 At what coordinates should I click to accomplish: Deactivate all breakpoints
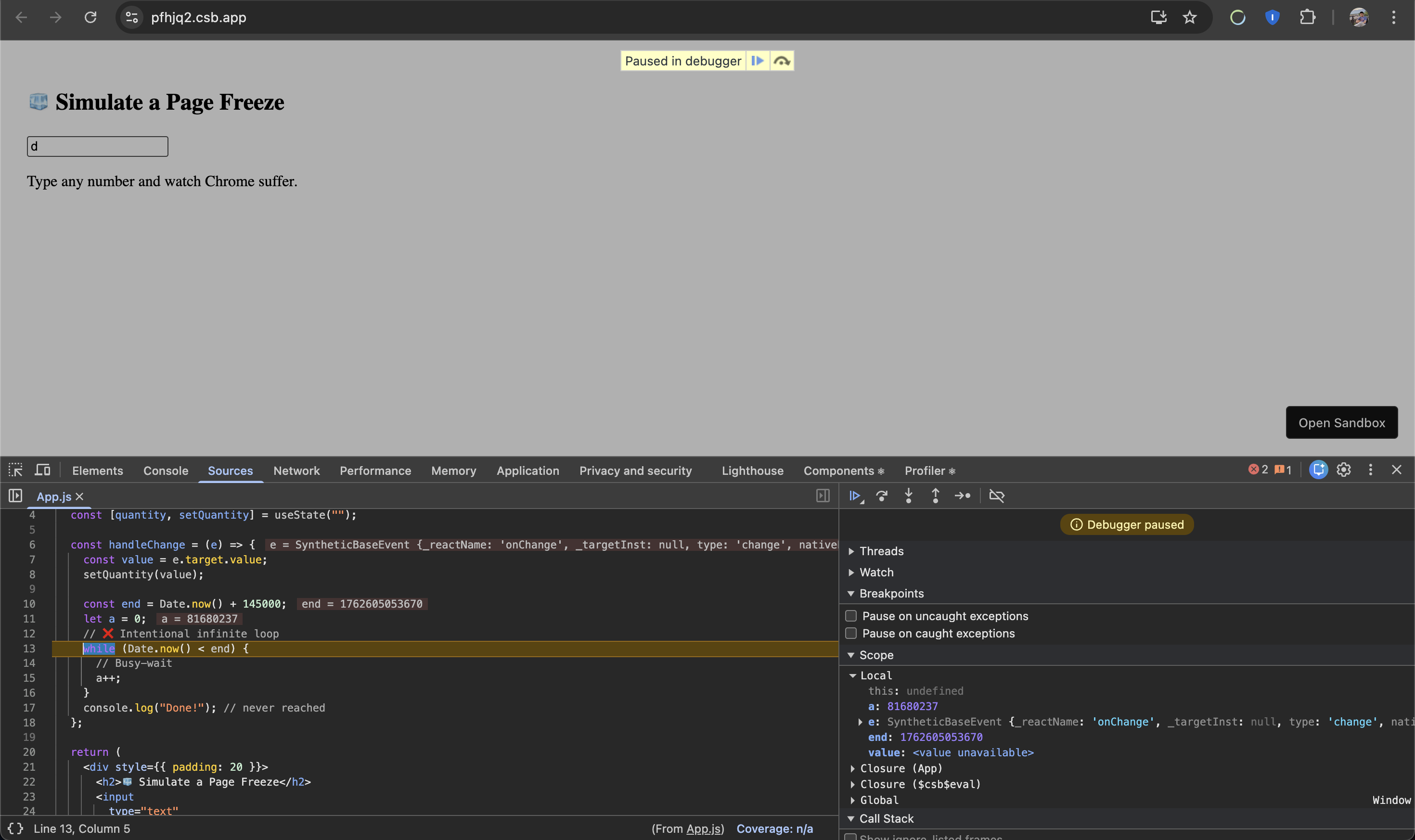tap(997, 496)
